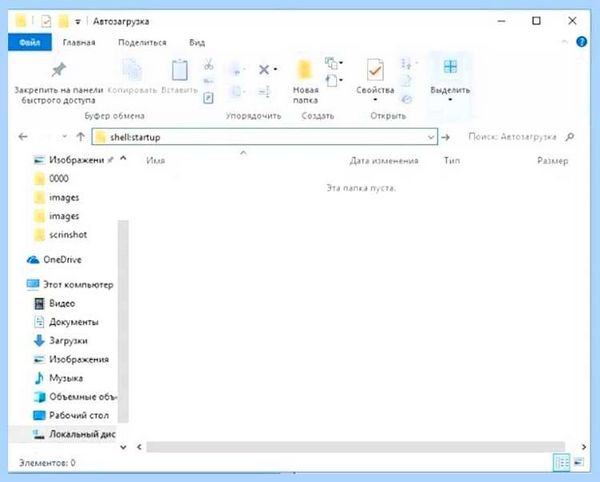The height and width of the screenshot is (482, 600).
Task: Click the Paste shortcut icon
Action: tap(208, 98)
